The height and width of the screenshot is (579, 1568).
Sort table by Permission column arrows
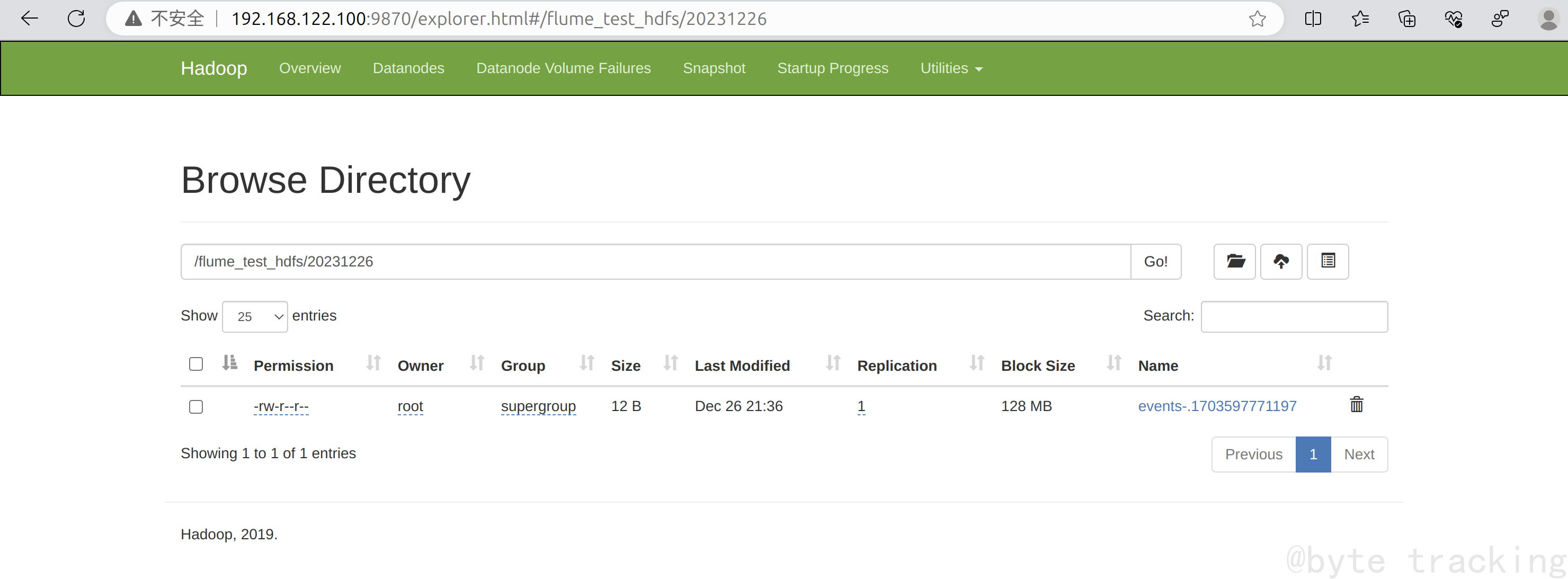point(373,363)
